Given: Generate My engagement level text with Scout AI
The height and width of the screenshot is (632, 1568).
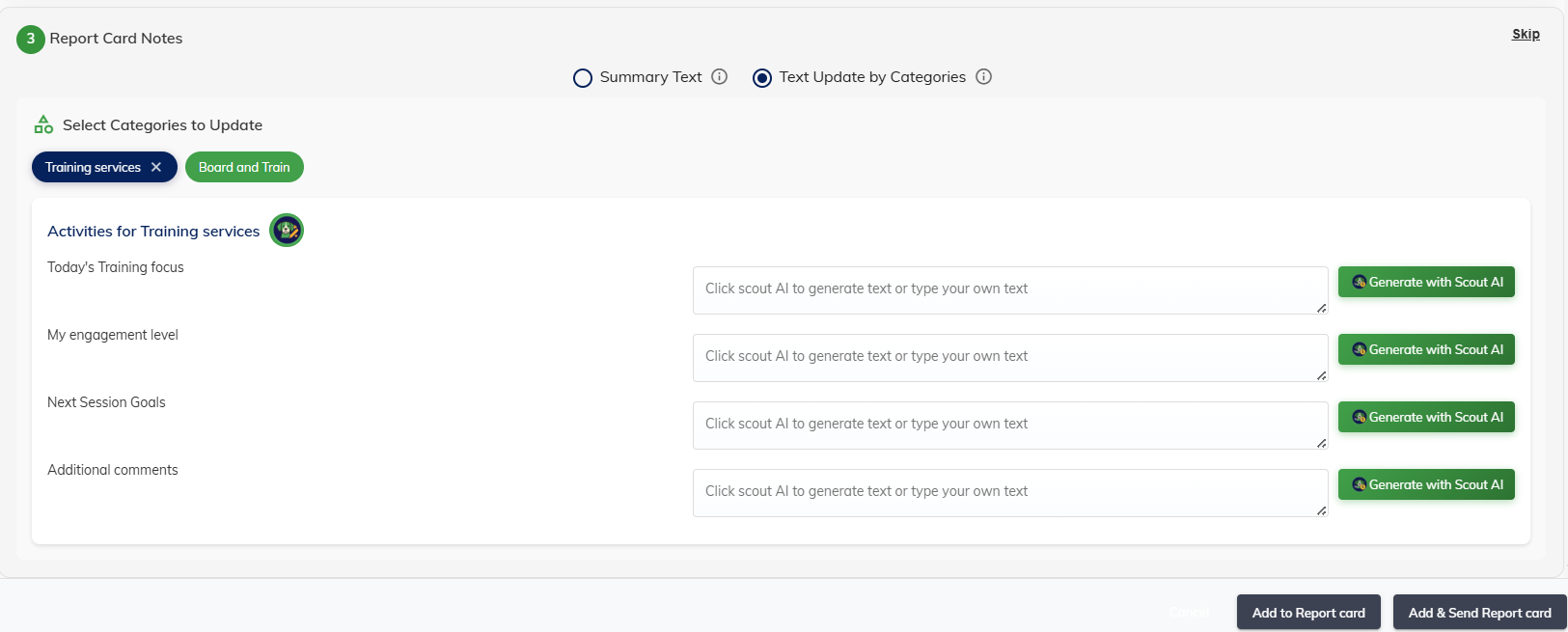Looking at the screenshot, I should 1426,349.
